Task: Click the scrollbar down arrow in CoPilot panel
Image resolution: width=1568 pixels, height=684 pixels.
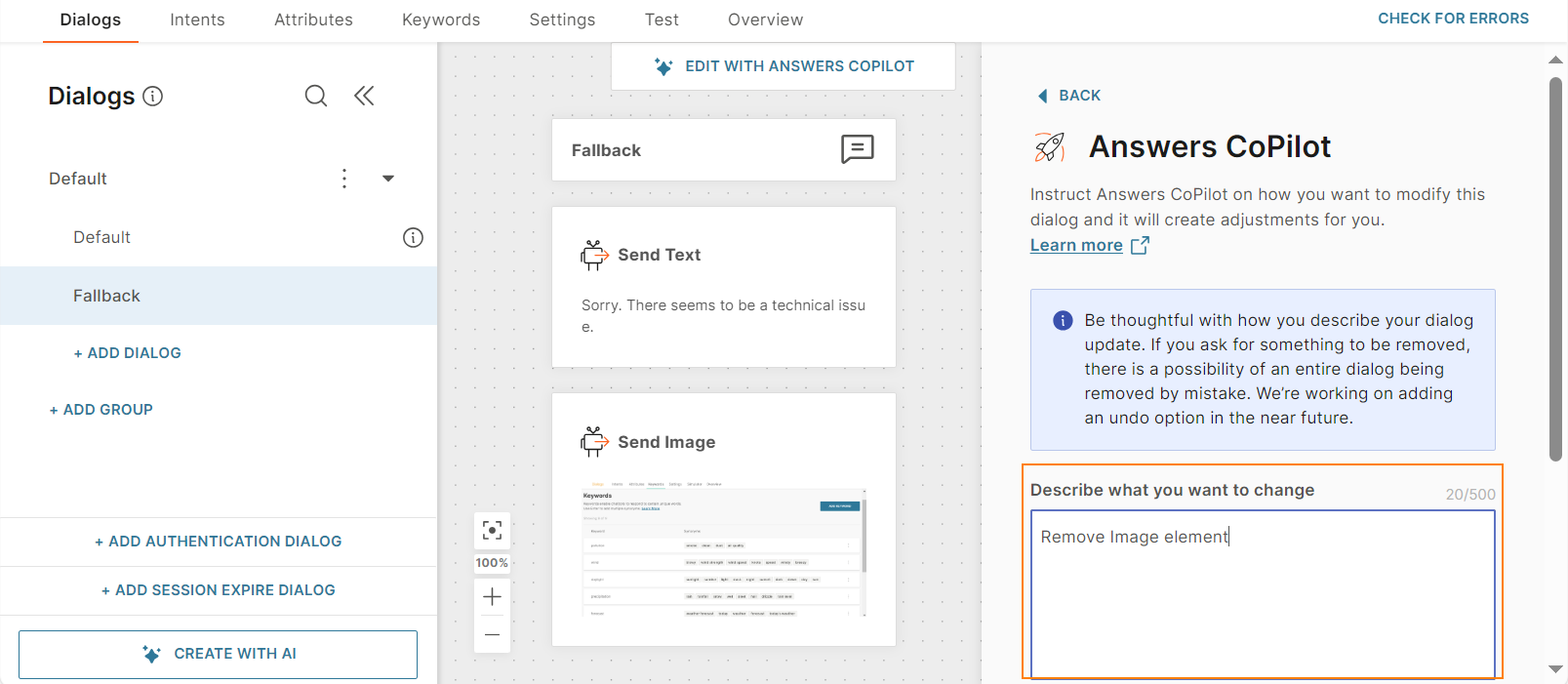Action: tap(1555, 669)
